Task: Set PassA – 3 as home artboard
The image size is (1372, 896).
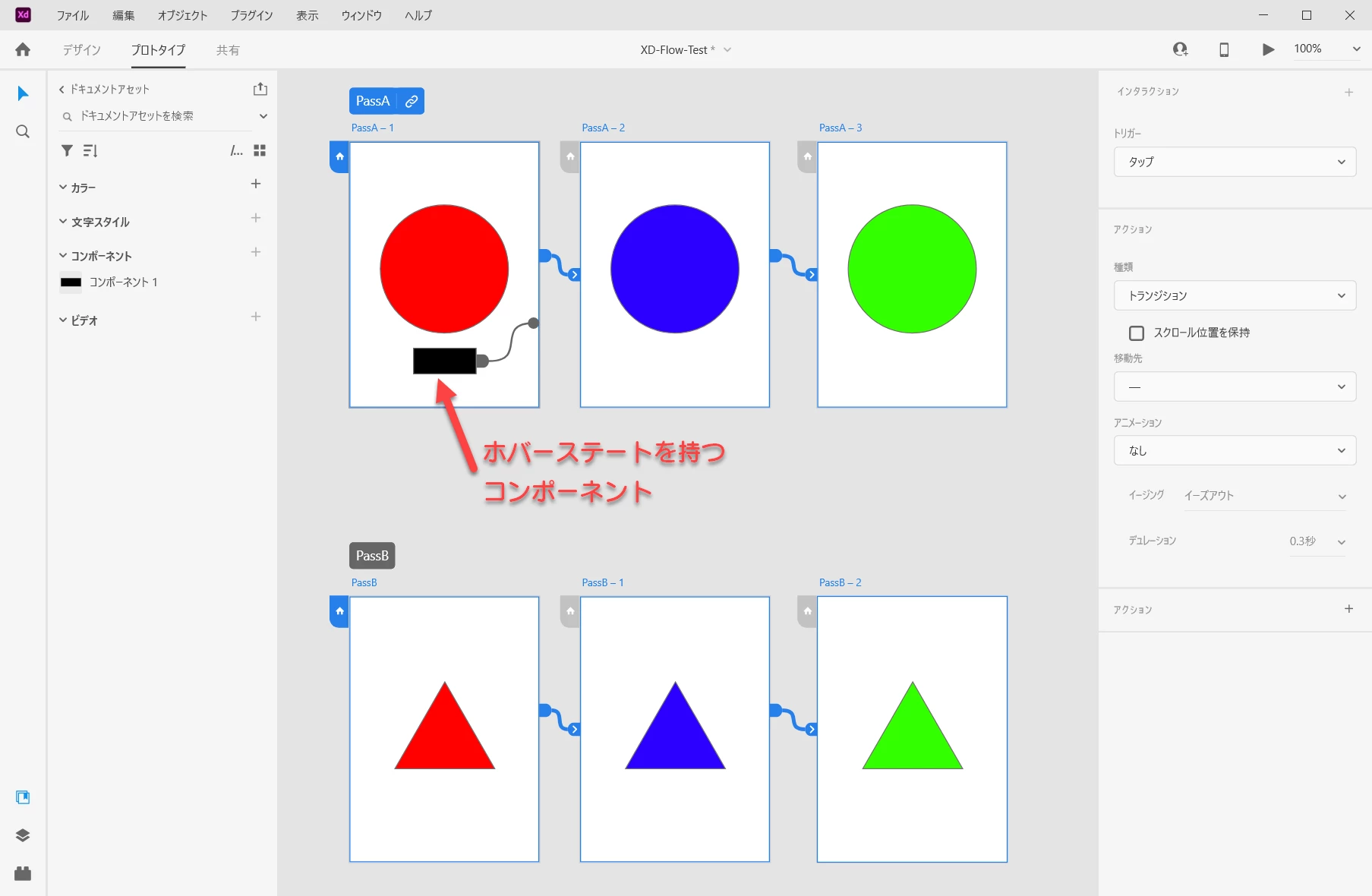Action: 807,156
